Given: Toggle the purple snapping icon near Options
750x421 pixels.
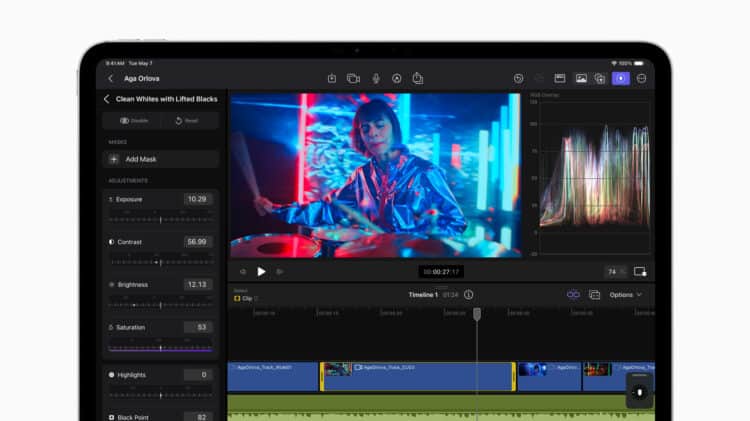Looking at the screenshot, I should 573,295.
